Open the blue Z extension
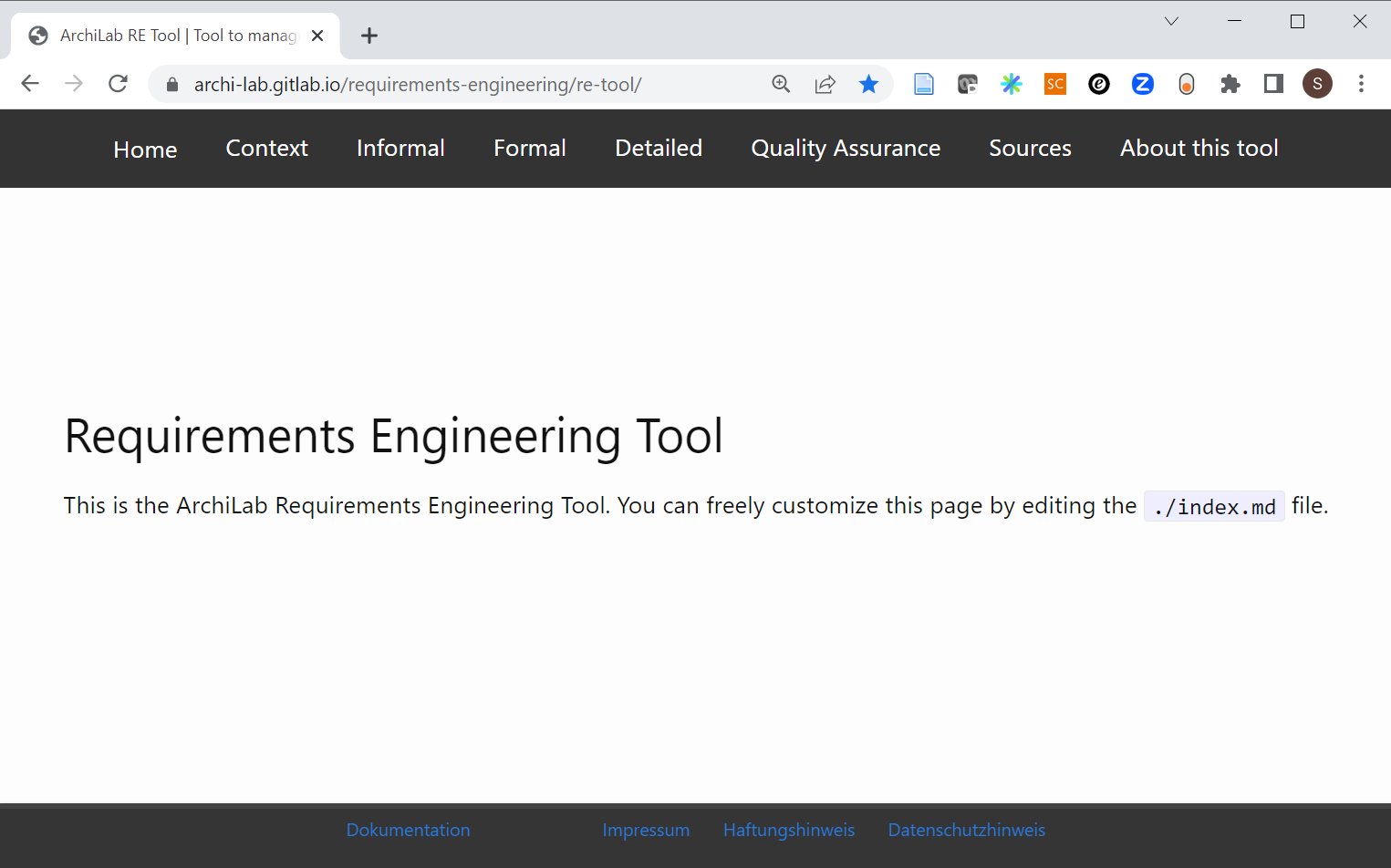The width and height of the screenshot is (1391, 868). click(1143, 84)
